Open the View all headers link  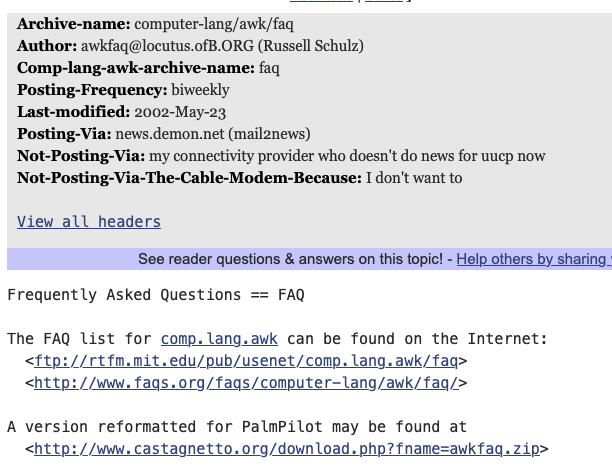coord(89,222)
